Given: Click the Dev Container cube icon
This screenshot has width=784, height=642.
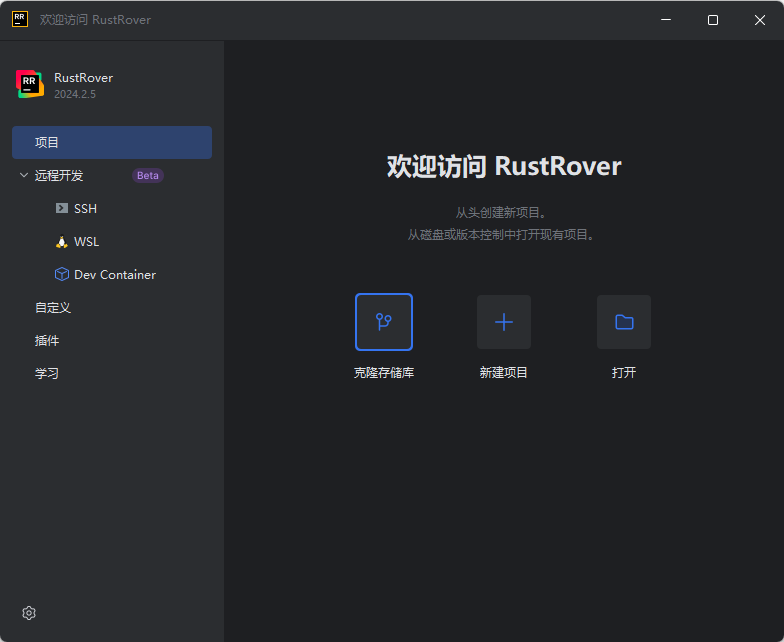Looking at the screenshot, I should point(62,275).
